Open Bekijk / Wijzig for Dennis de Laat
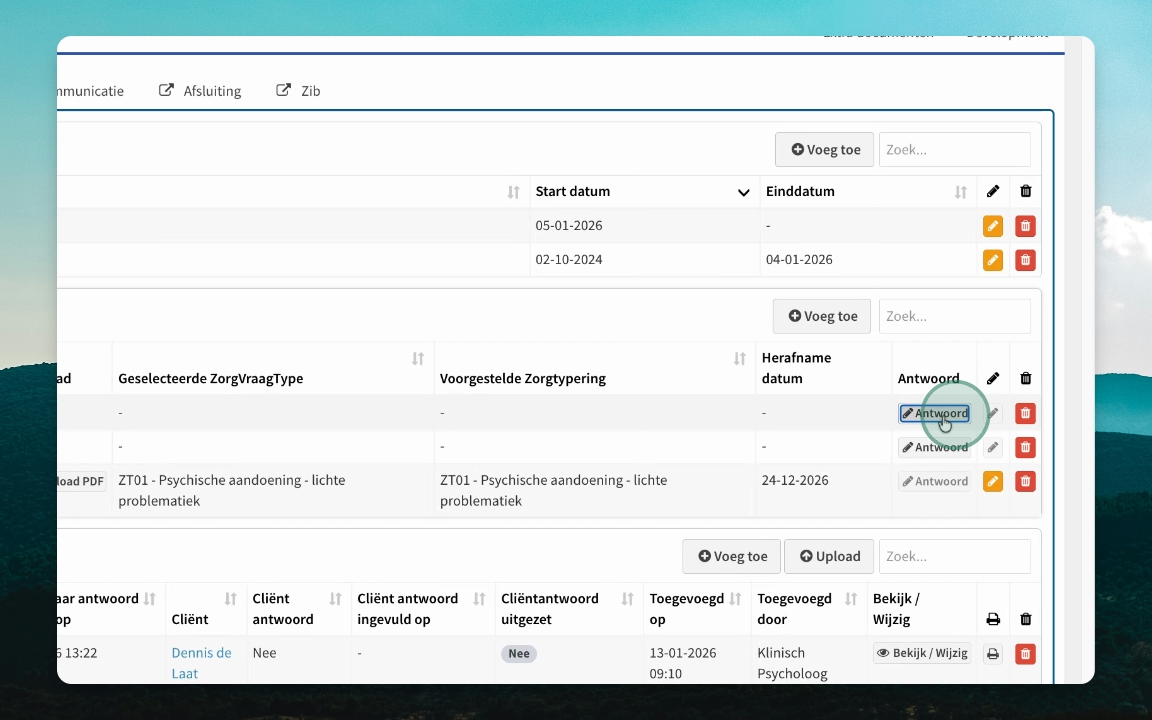The height and width of the screenshot is (720, 1152). [x=922, y=653]
